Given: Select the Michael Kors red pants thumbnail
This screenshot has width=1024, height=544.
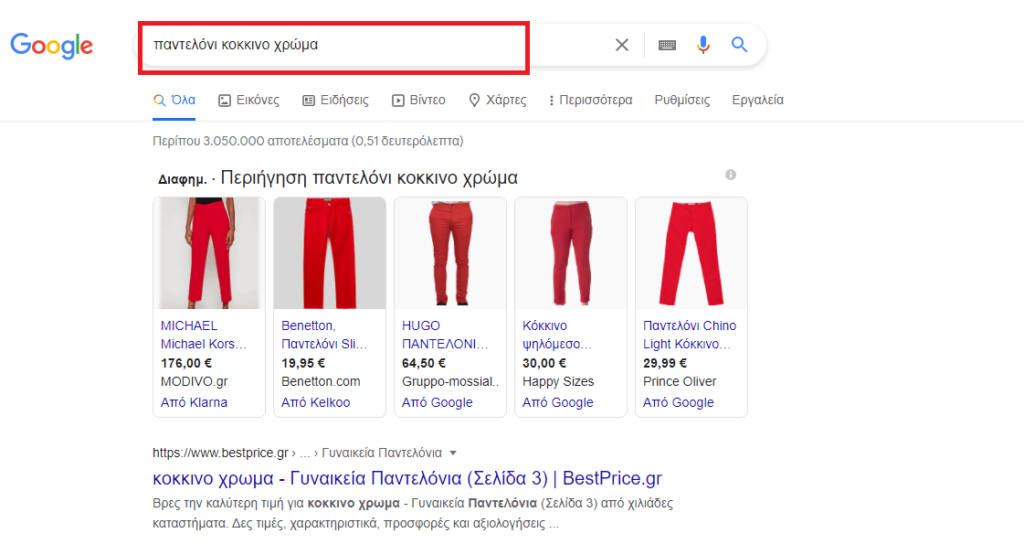Looking at the screenshot, I should tap(209, 253).
